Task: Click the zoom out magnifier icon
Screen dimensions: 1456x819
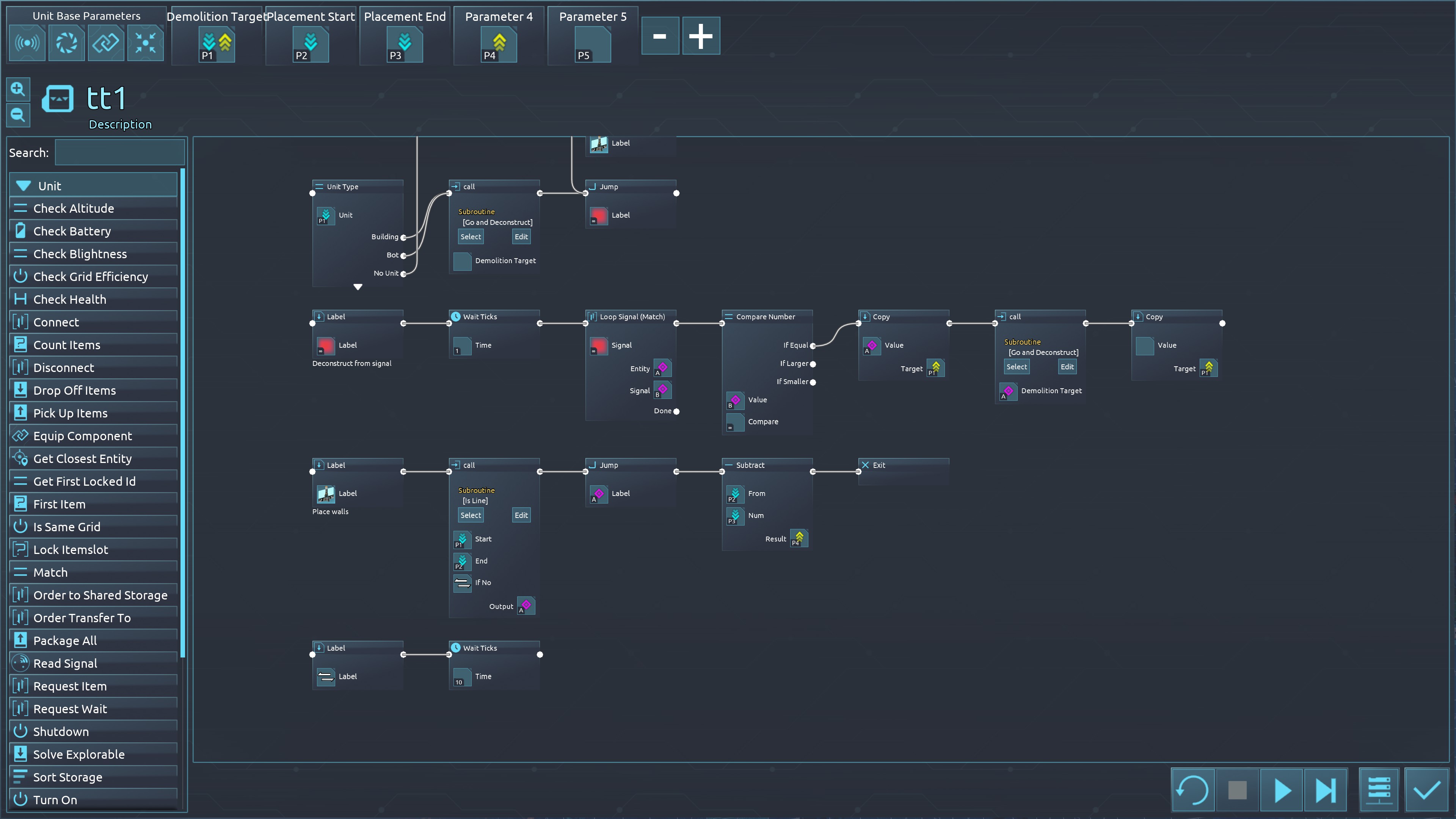Action: [18, 115]
